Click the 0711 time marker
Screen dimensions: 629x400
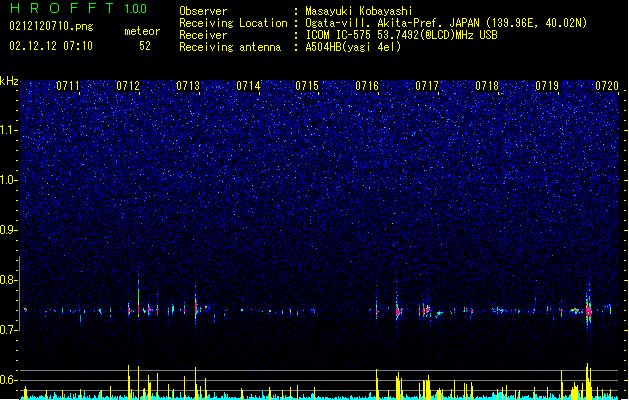68,86
